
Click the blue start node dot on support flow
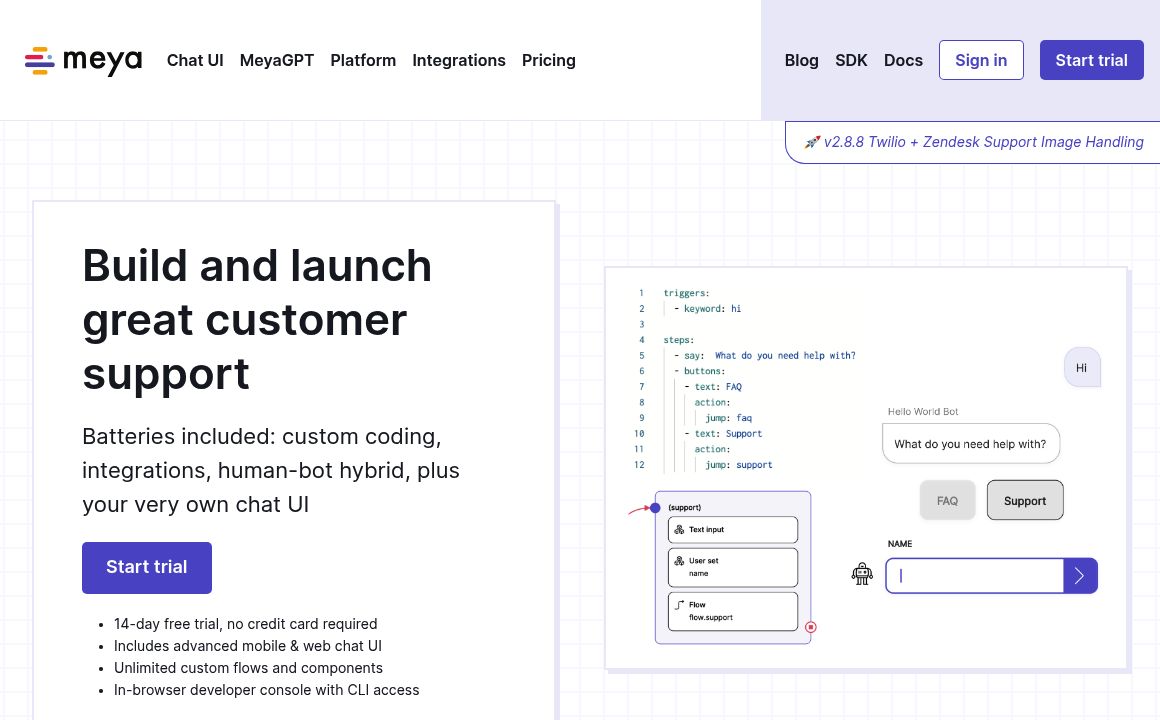[x=655, y=508]
